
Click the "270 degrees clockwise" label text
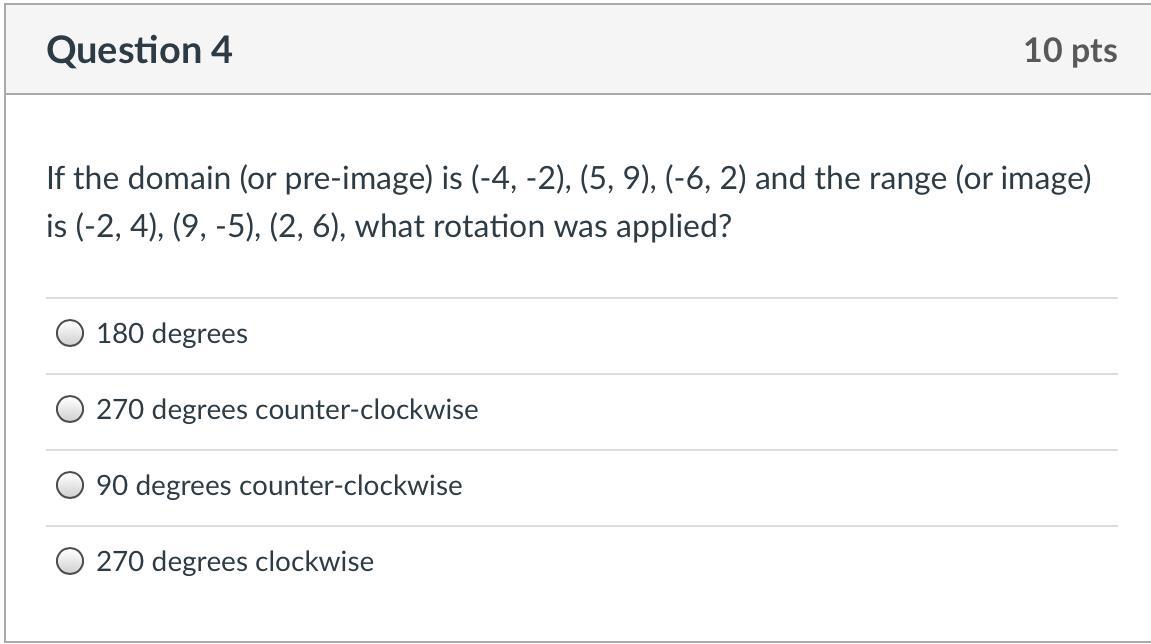[235, 562]
